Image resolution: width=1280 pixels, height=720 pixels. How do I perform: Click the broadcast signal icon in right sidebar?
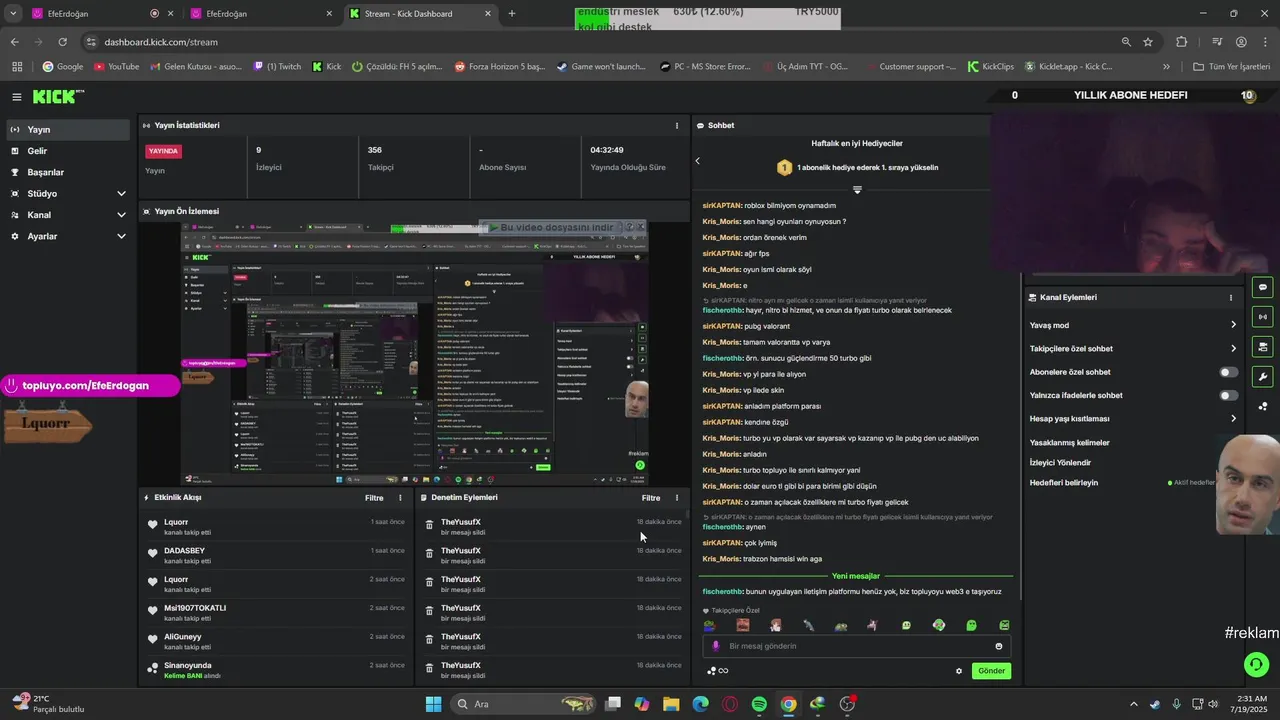pos(1263,317)
